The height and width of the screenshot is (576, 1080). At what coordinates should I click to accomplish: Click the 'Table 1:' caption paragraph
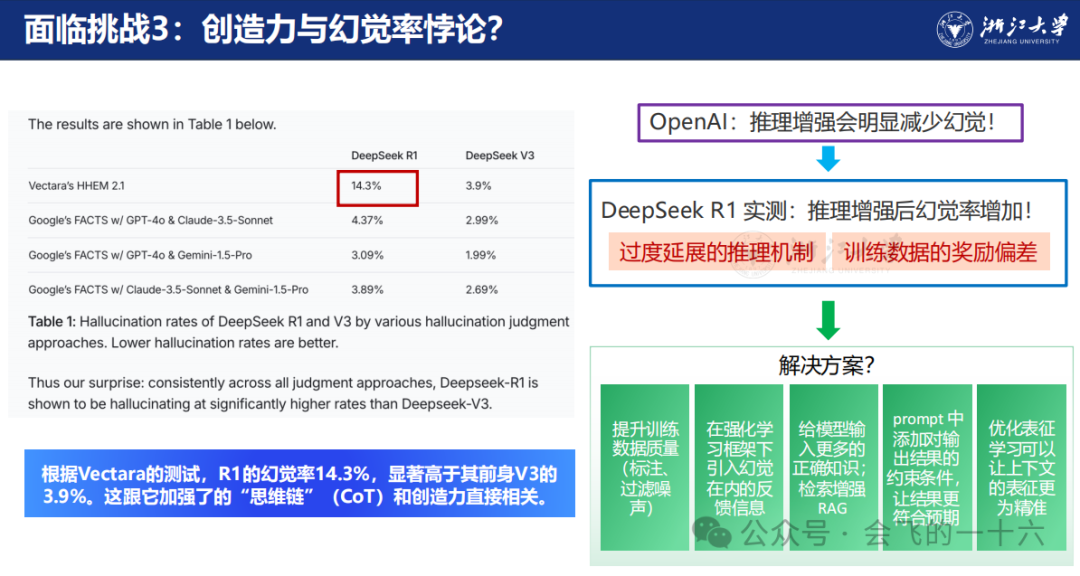tap(298, 332)
